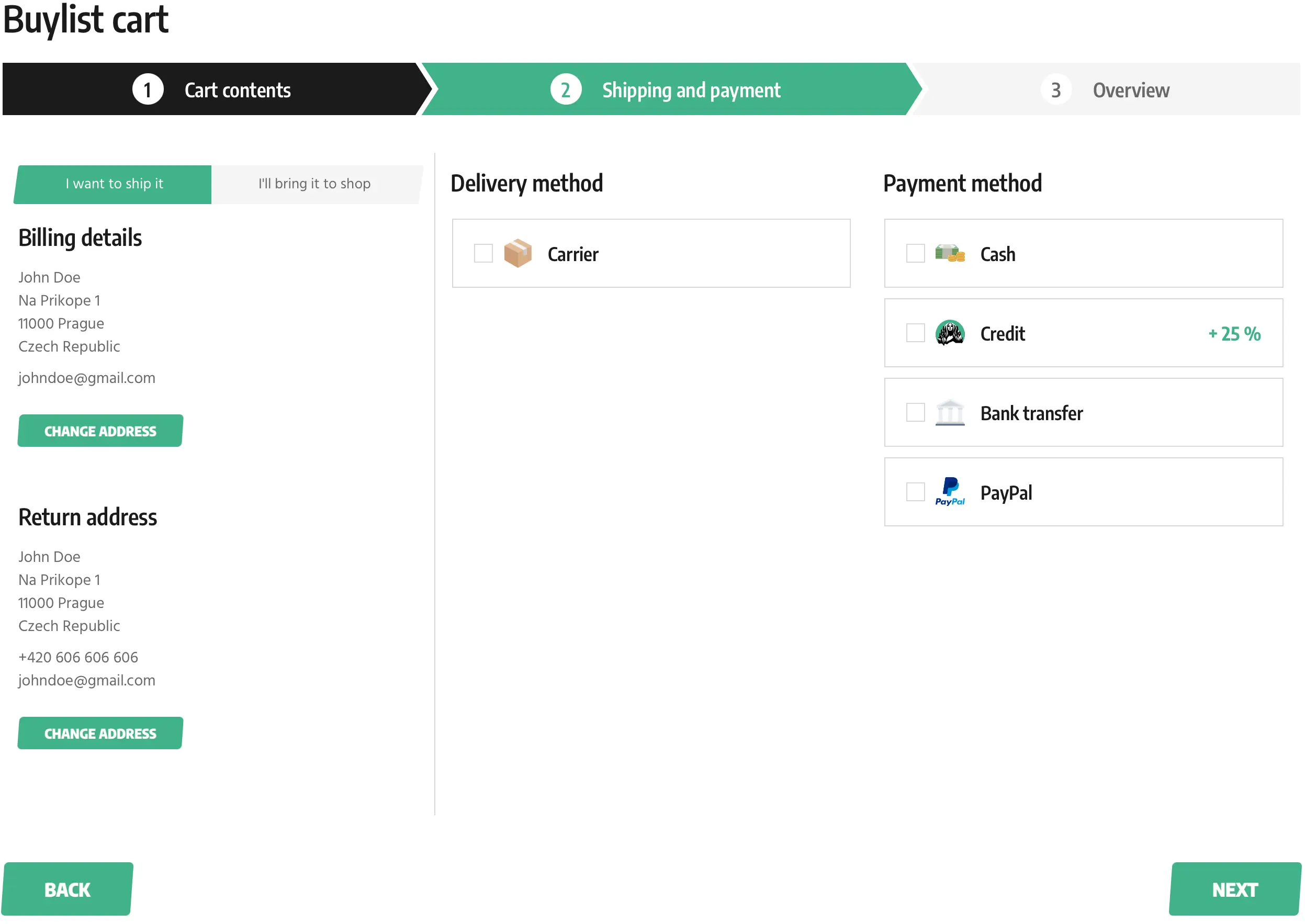
Task: Click the '+ 25 %' credit bonus
Action: pos(1235,334)
